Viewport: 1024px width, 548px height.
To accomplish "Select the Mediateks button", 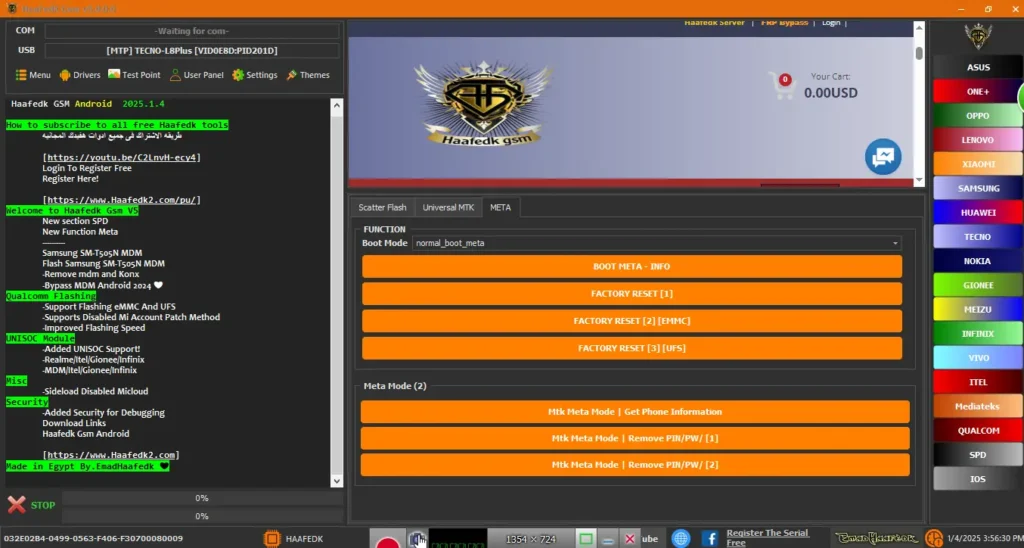I will [x=978, y=406].
